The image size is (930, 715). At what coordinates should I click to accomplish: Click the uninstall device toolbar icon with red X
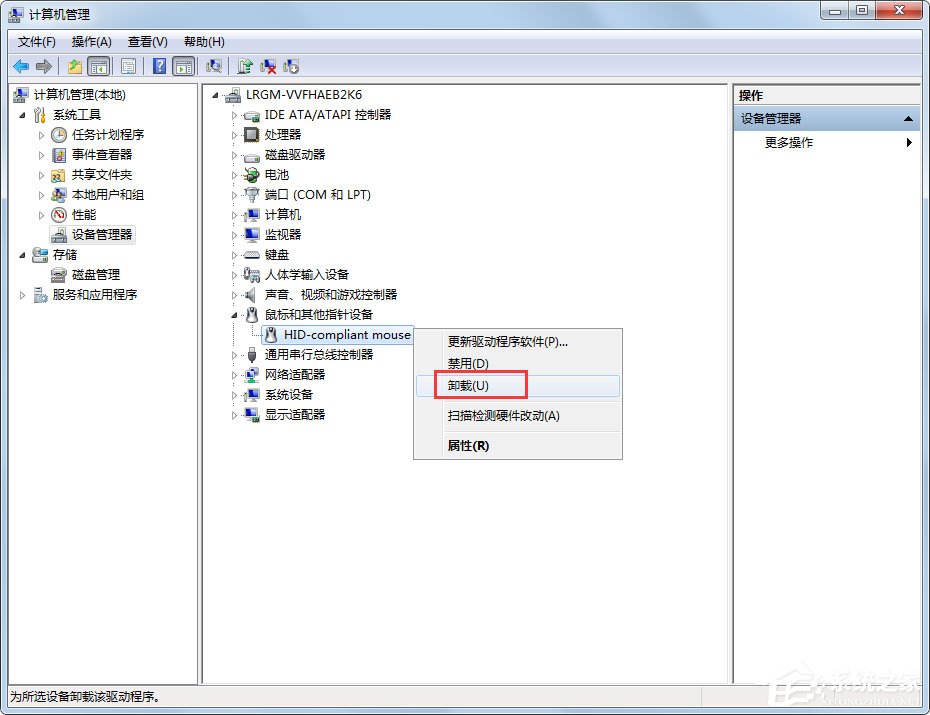268,66
